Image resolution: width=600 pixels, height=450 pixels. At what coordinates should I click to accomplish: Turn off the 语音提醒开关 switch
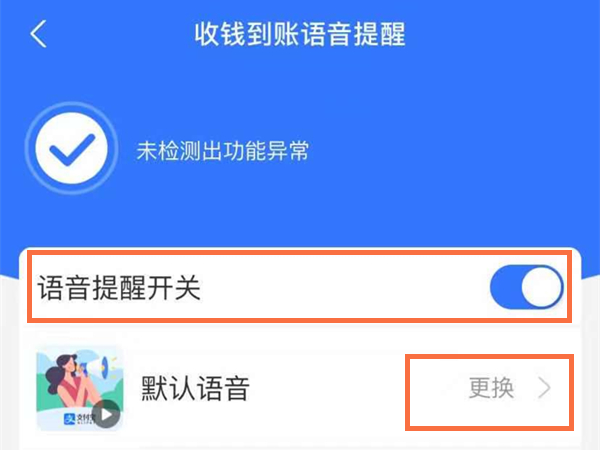point(527,287)
